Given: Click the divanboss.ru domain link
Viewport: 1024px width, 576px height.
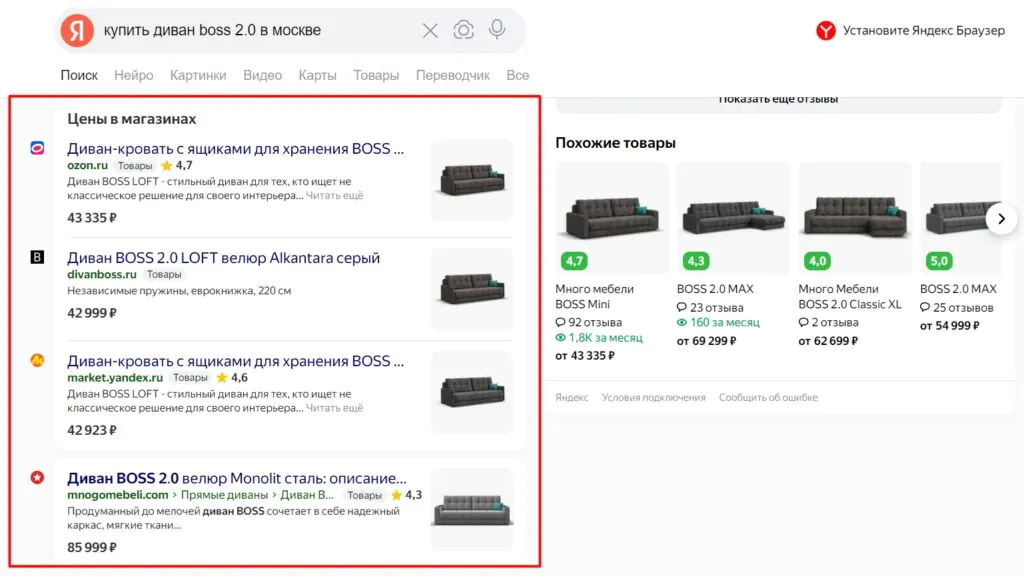Looking at the screenshot, I should [102, 274].
